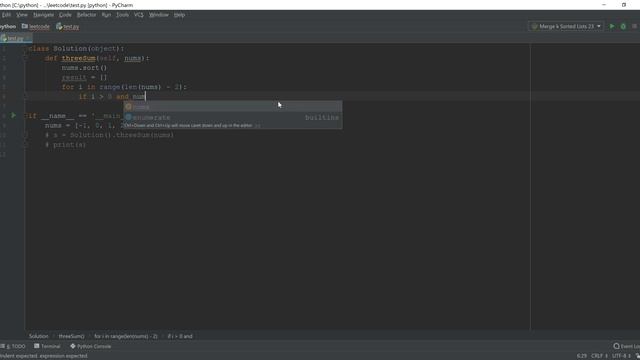Click the for-loop breadcrumb at editor bottom

[126, 336]
